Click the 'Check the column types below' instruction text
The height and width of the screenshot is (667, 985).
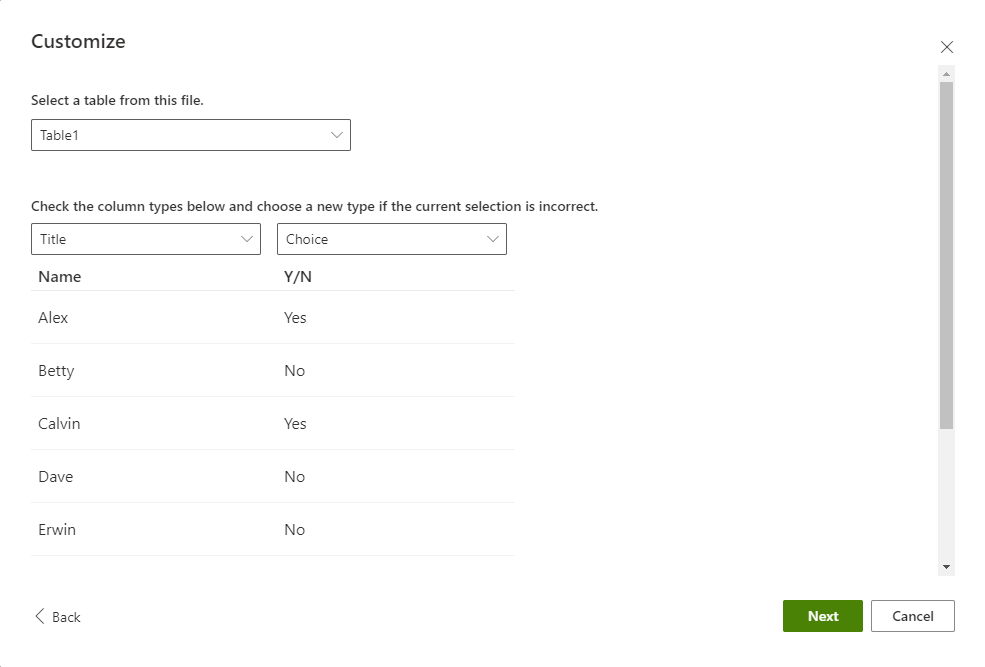coord(314,207)
